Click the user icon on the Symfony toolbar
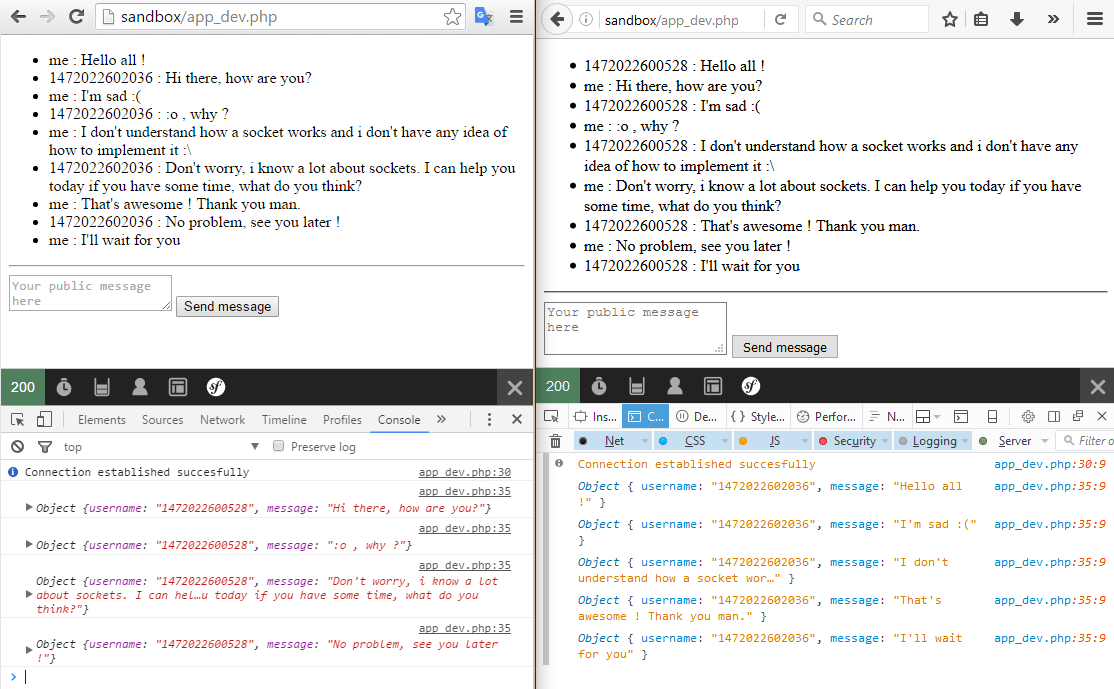This screenshot has height=689, width=1114. 140,386
